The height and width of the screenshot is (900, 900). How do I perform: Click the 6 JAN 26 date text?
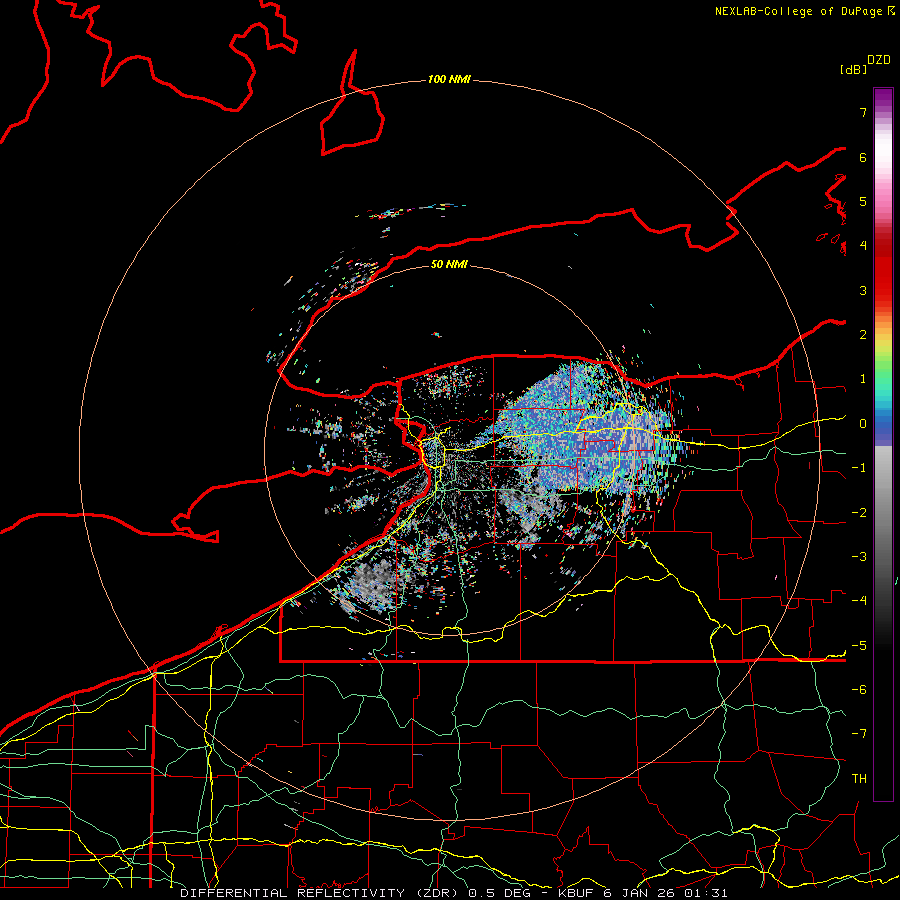(x=640, y=893)
